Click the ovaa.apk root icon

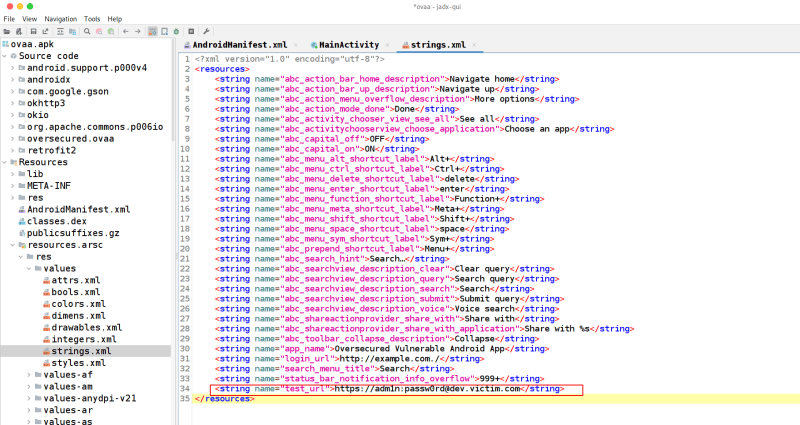pyautogui.click(x=6, y=44)
